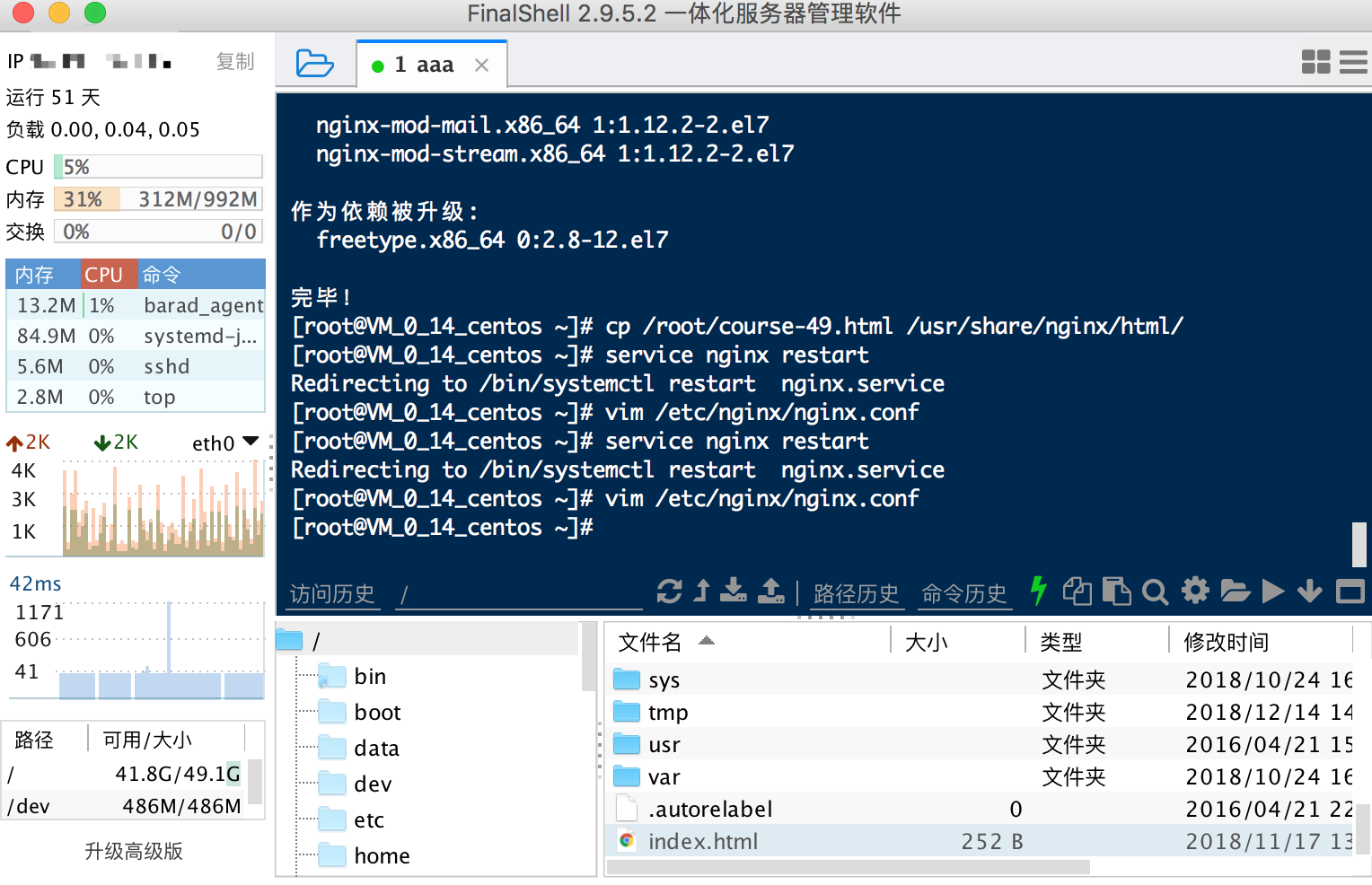Paste into terminal with the paste icon
The height and width of the screenshot is (885, 1372).
tap(1116, 591)
